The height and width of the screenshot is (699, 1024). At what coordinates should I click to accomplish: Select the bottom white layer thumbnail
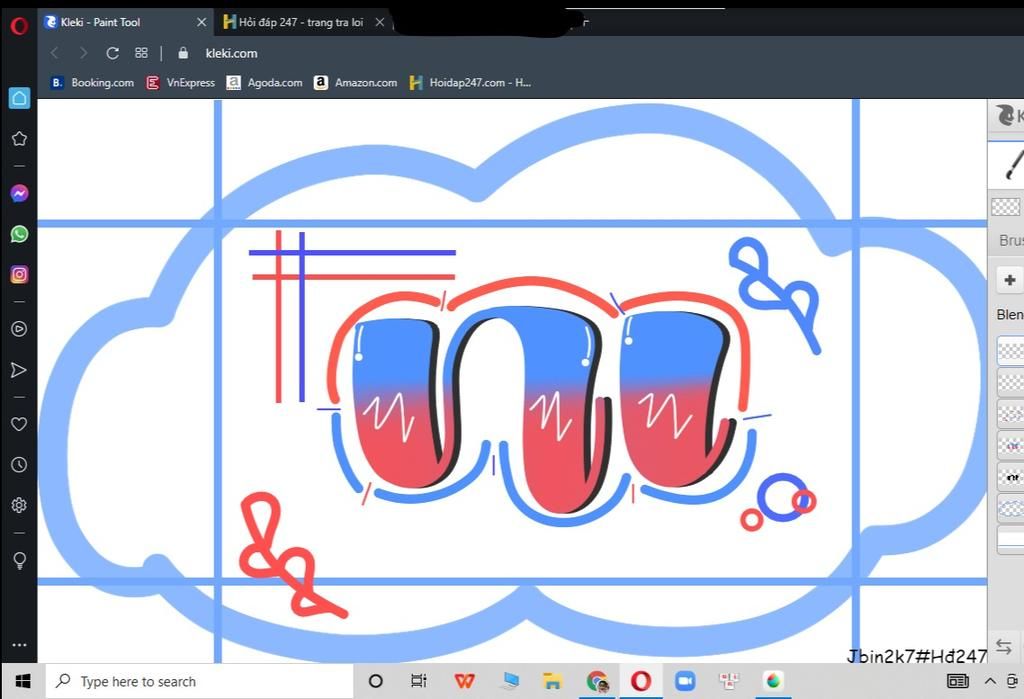(x=1010, y=540)
